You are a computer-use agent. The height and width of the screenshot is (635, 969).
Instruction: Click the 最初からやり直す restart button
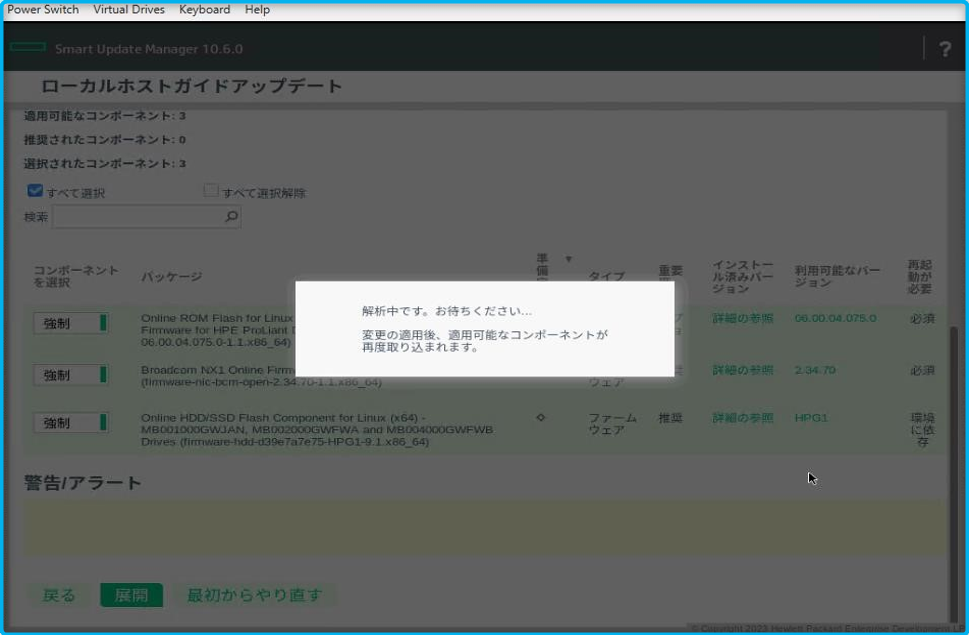253,594
